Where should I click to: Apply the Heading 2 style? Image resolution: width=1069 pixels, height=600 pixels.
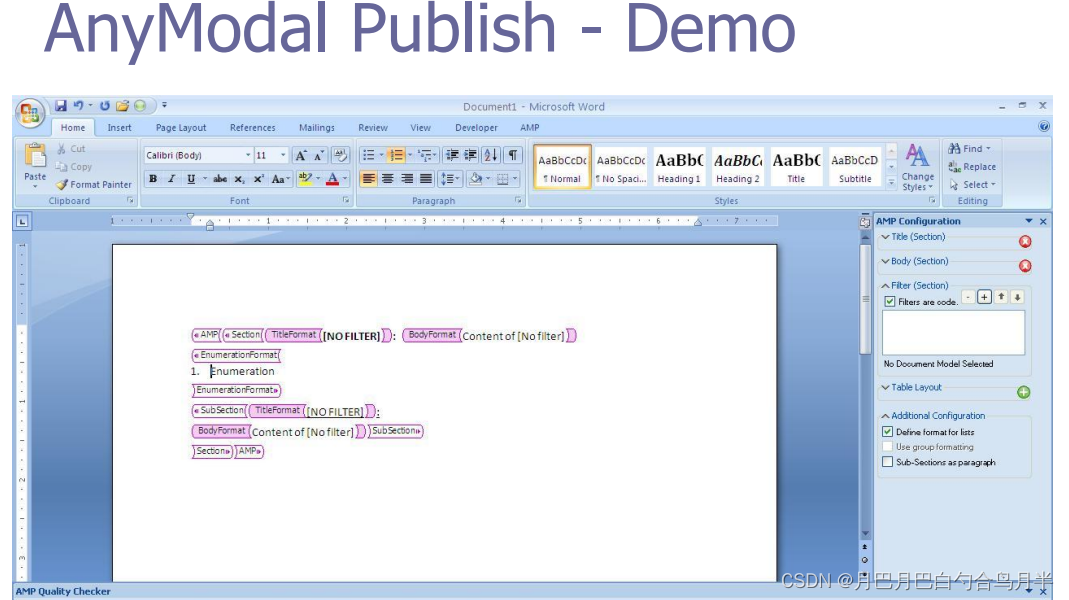tap(738, 167)
